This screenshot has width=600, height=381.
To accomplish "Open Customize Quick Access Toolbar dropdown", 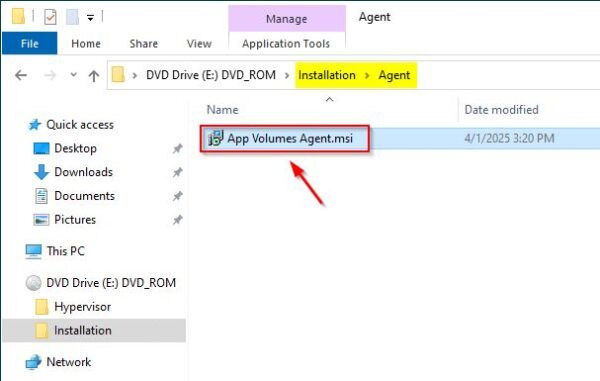I will pos(90,18).
